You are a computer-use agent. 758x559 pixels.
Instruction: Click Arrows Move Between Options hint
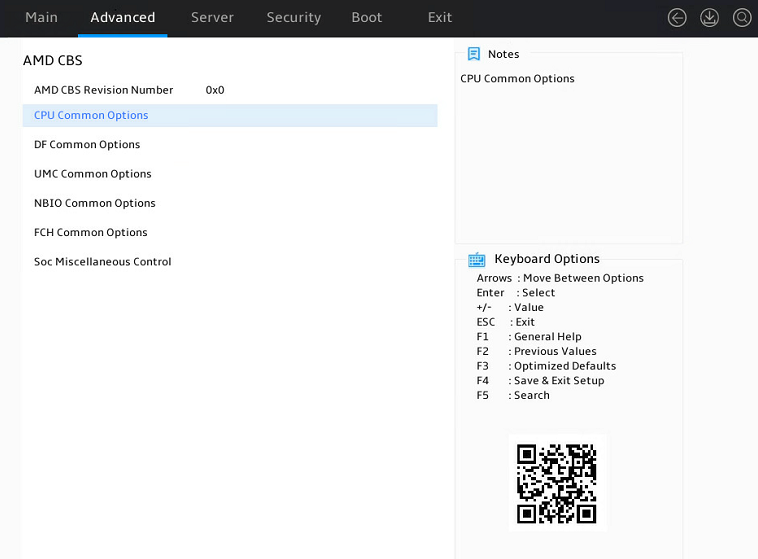560,278
